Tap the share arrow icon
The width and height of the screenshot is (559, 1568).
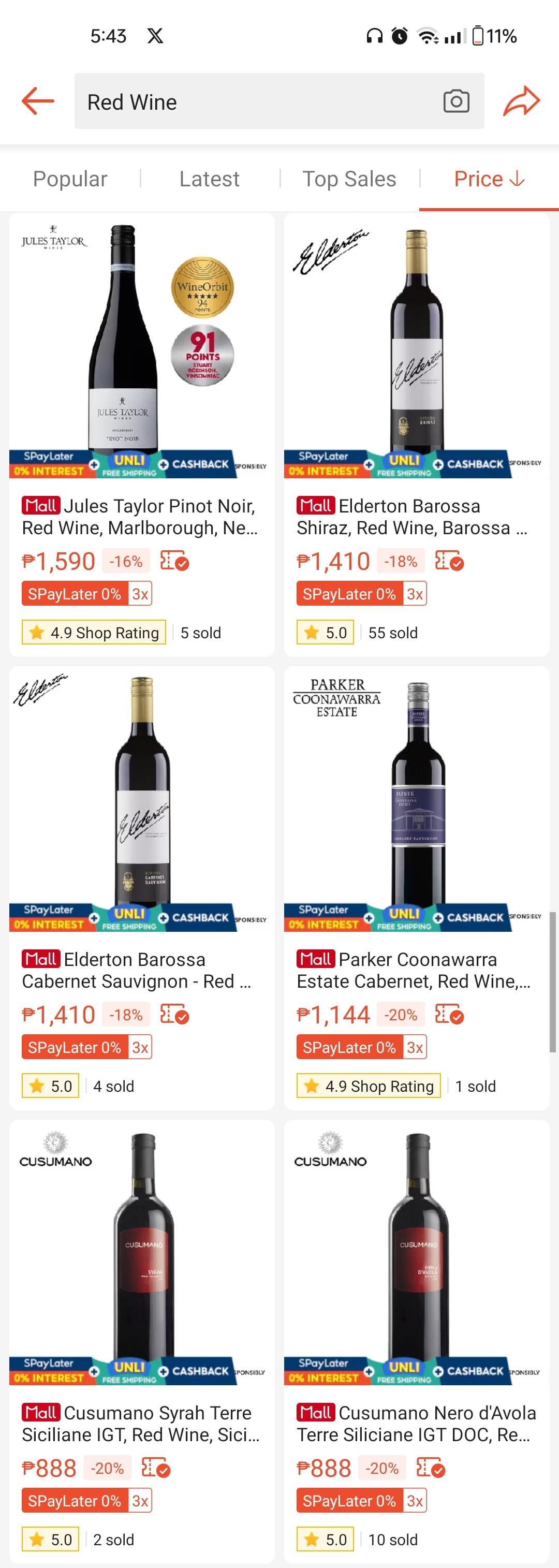click(521, 101)
